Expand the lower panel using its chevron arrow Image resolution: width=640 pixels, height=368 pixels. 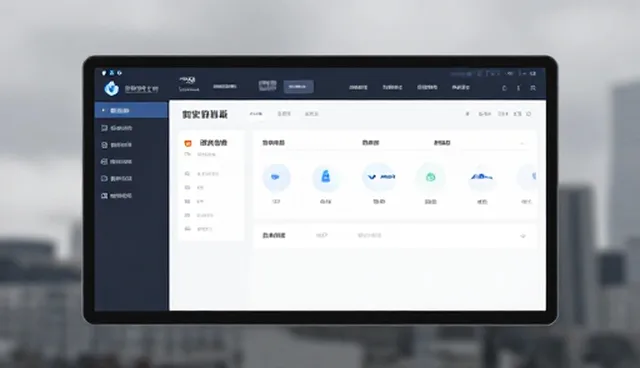(x=523, y=236)
